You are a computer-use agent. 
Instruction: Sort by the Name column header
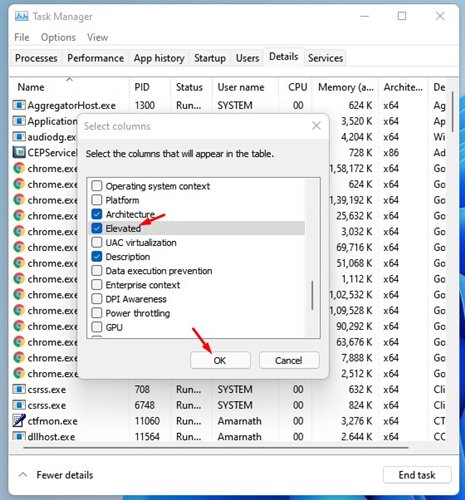(70, 87)
